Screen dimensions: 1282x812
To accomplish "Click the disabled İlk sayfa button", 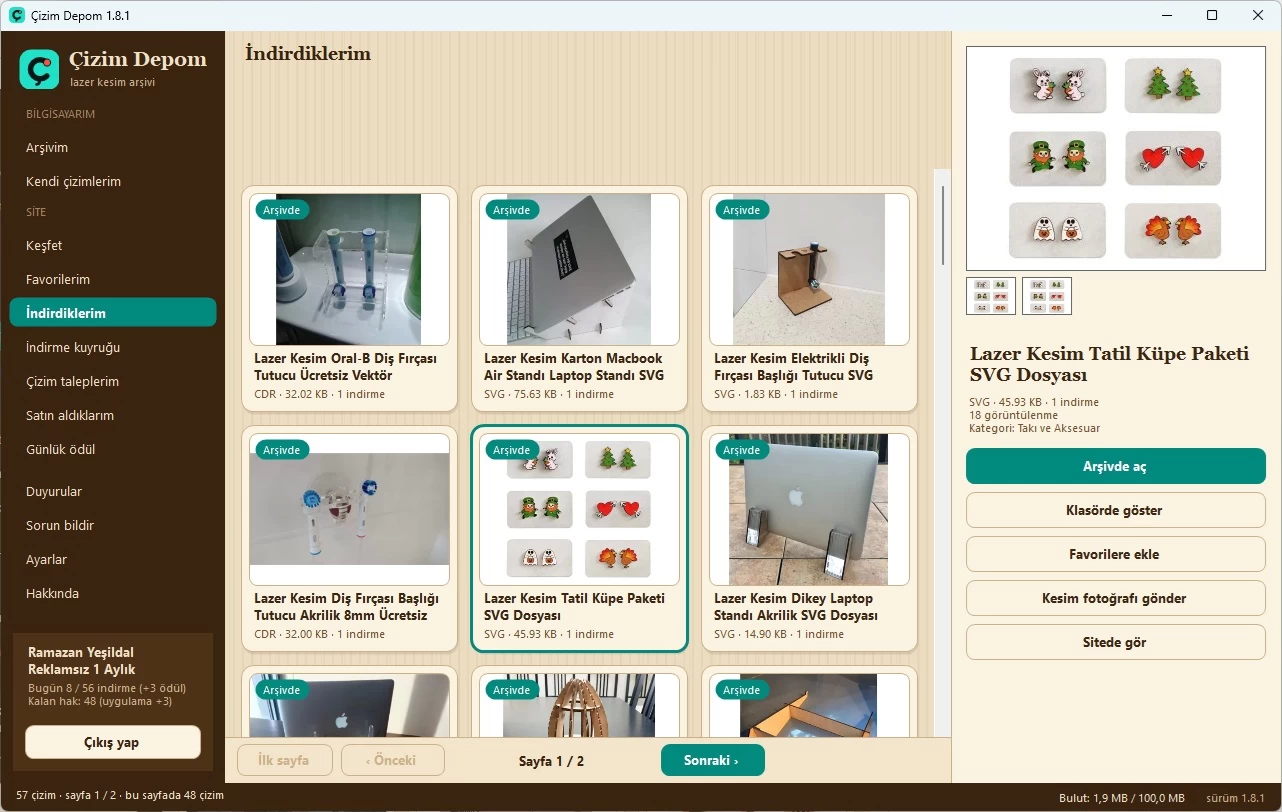I will click(x=284, y=761).
